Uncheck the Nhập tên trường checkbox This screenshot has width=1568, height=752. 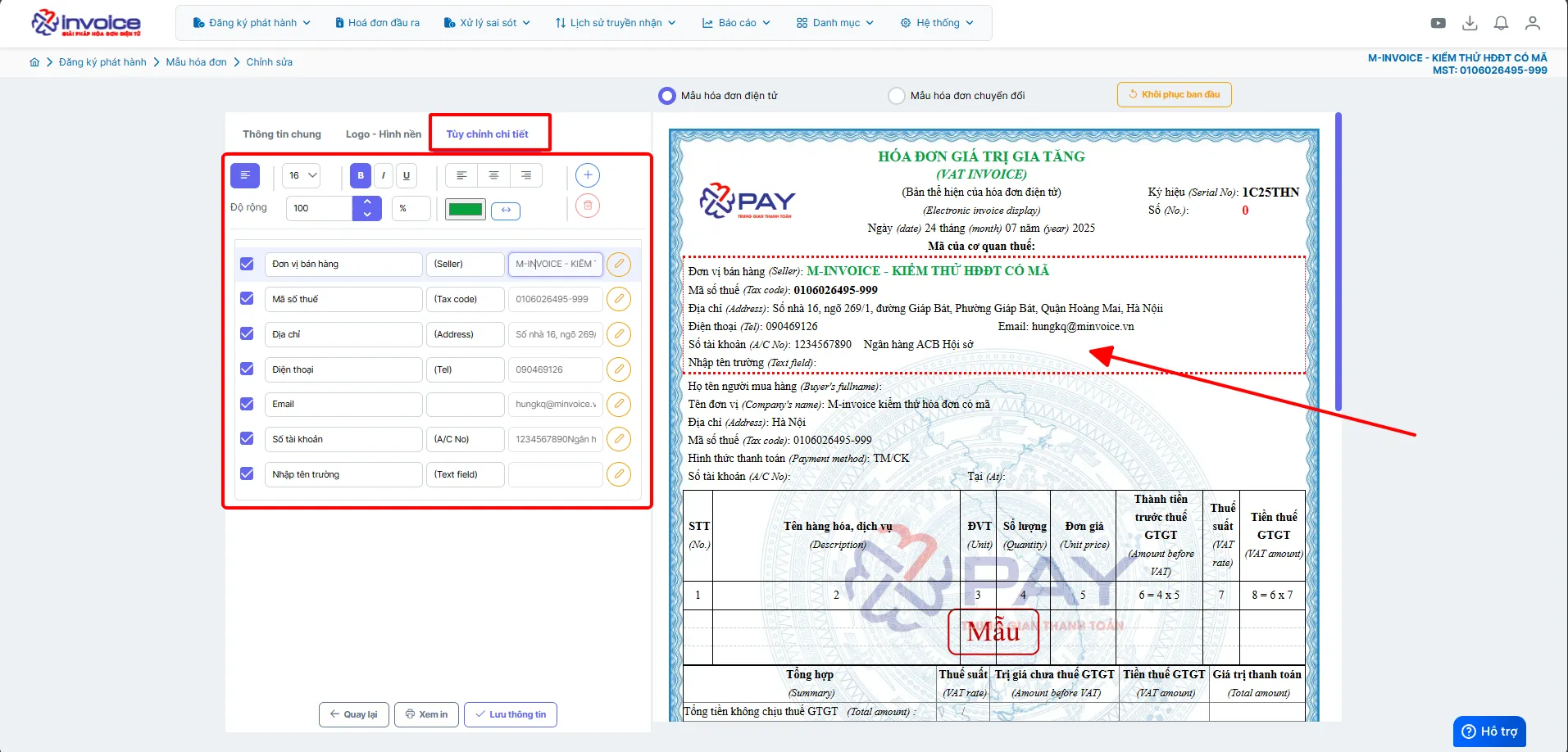click(247, 474)
